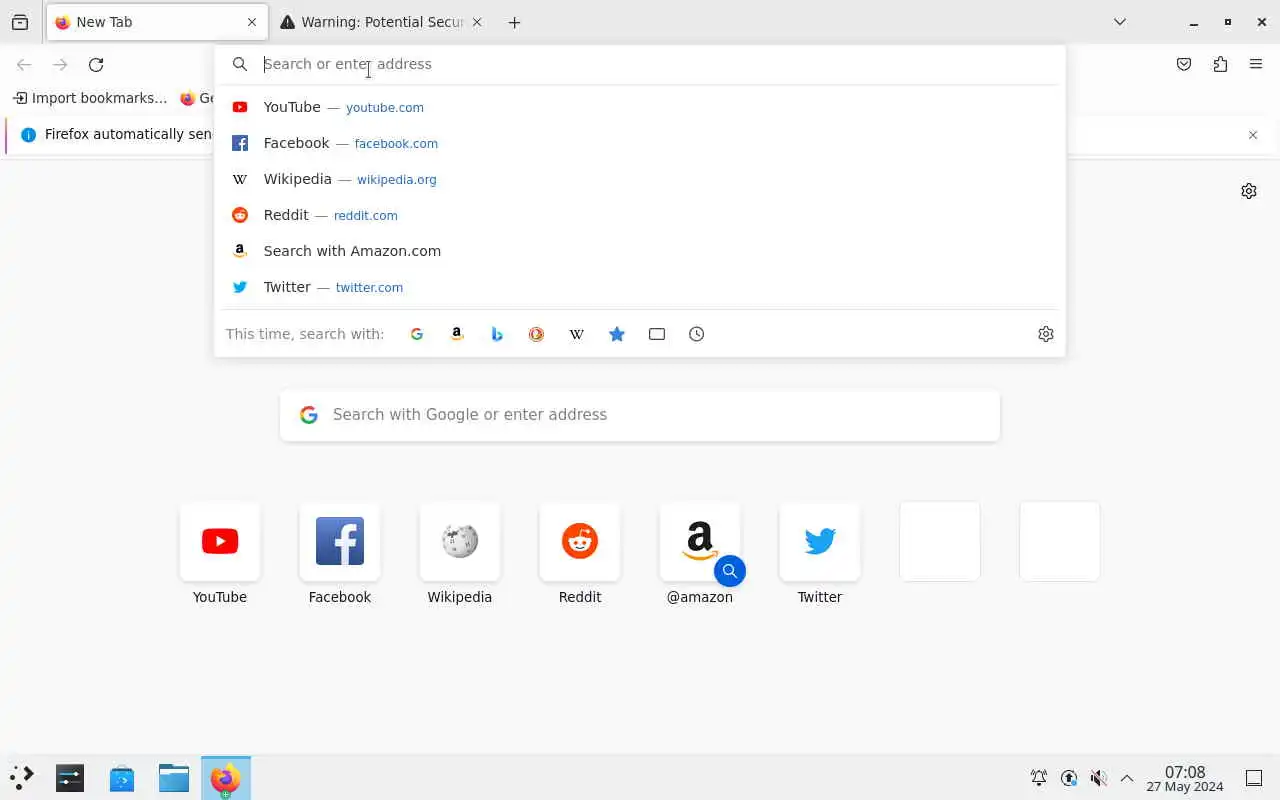Screen dimensions: 1280x800
Task: Search bookmarks using the star icon
Action: click(x=617, y=334)
